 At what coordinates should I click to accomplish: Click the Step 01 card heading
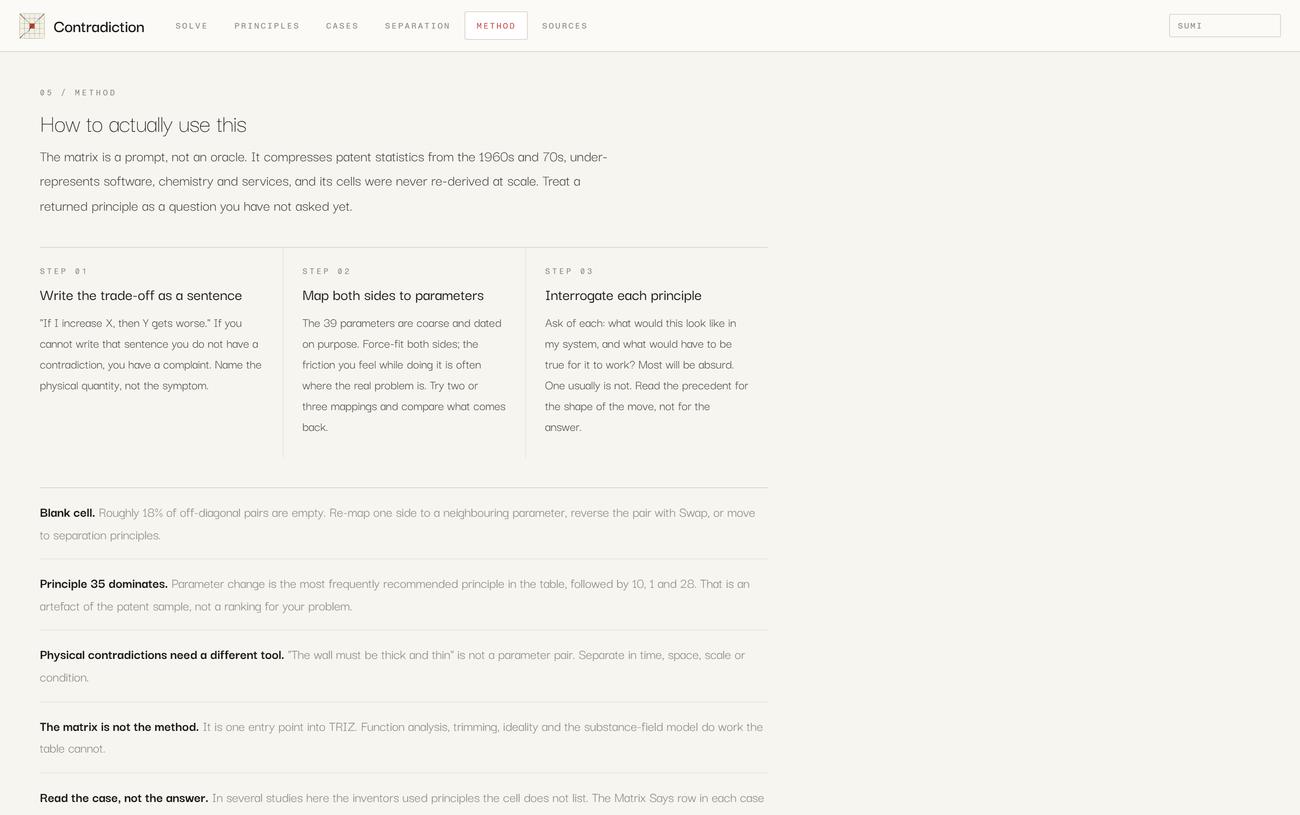141,295
